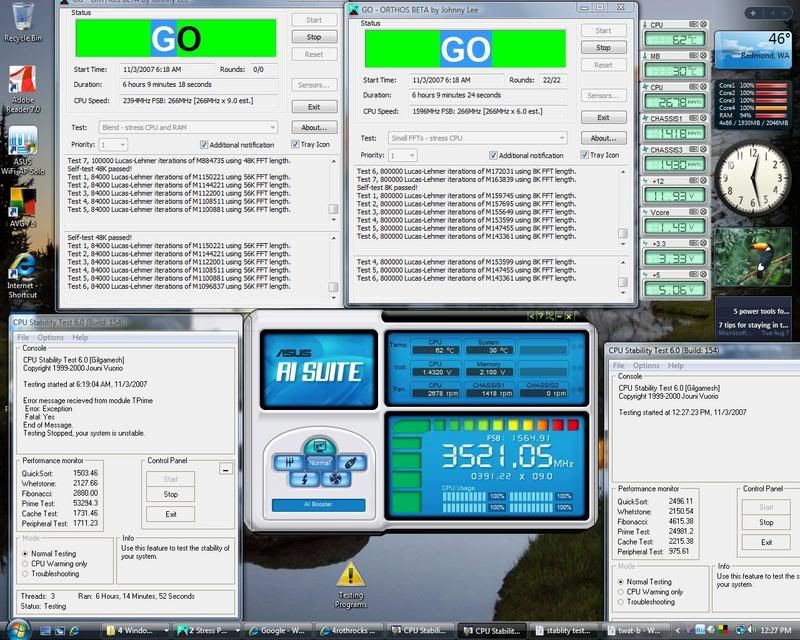This screenshot has width=800, height=640.
Task: Open '5 power tools fo...' sidebar headline
Action: point(761,311)
